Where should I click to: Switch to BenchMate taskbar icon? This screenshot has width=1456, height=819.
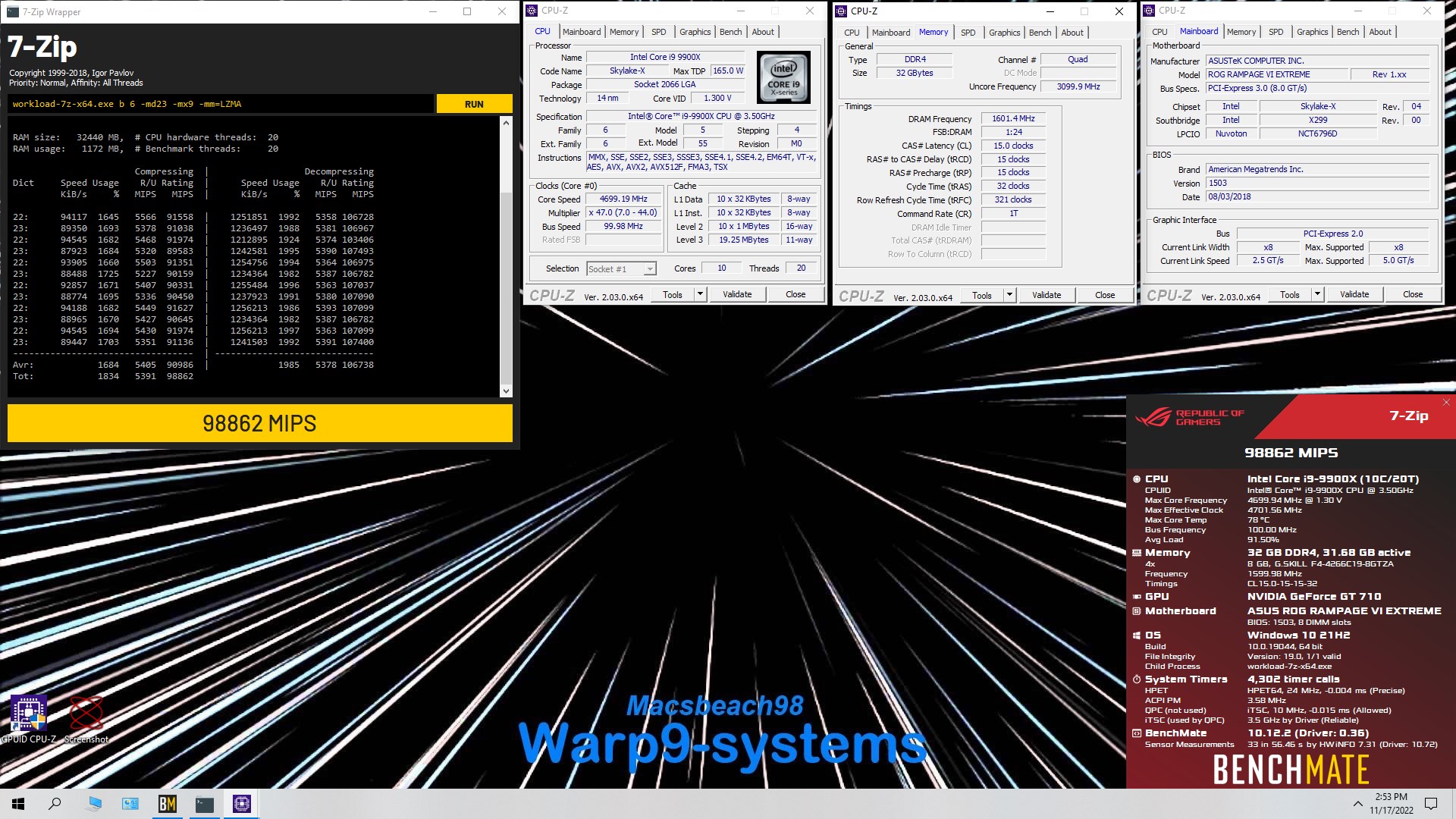[168, 804]
